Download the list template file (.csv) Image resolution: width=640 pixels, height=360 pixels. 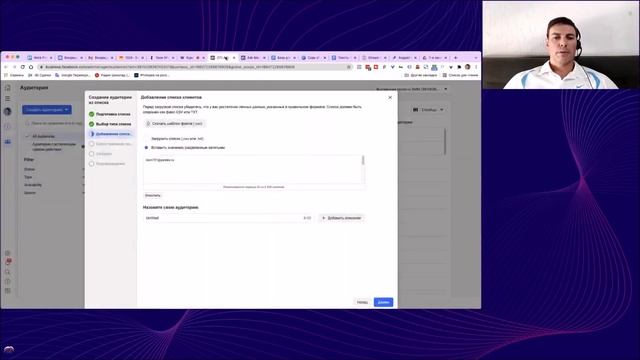[174, 123]
